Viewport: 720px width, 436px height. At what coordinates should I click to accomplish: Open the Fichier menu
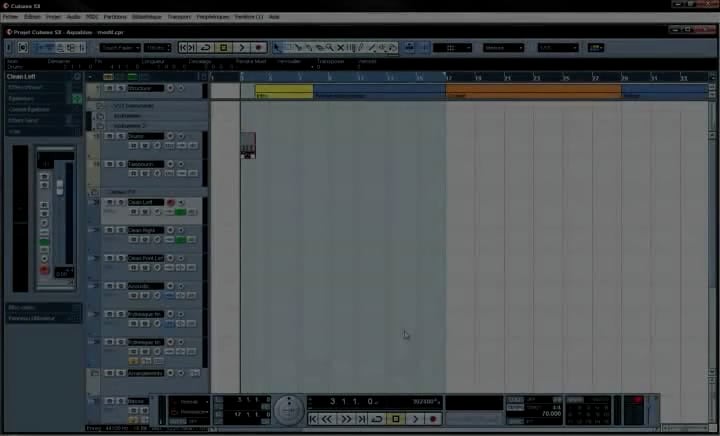[11, 17]
